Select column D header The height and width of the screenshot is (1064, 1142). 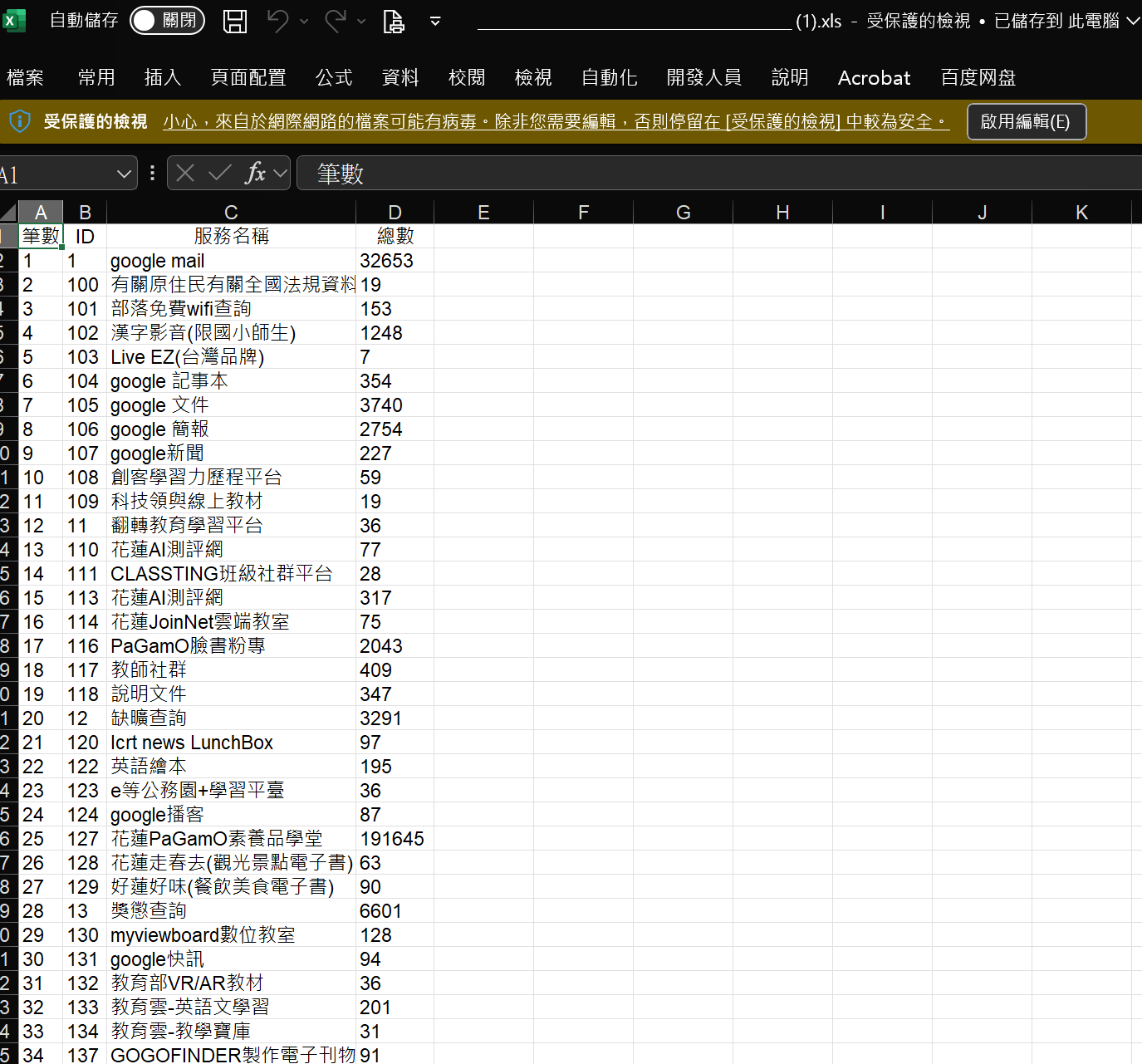click(395, 213)
